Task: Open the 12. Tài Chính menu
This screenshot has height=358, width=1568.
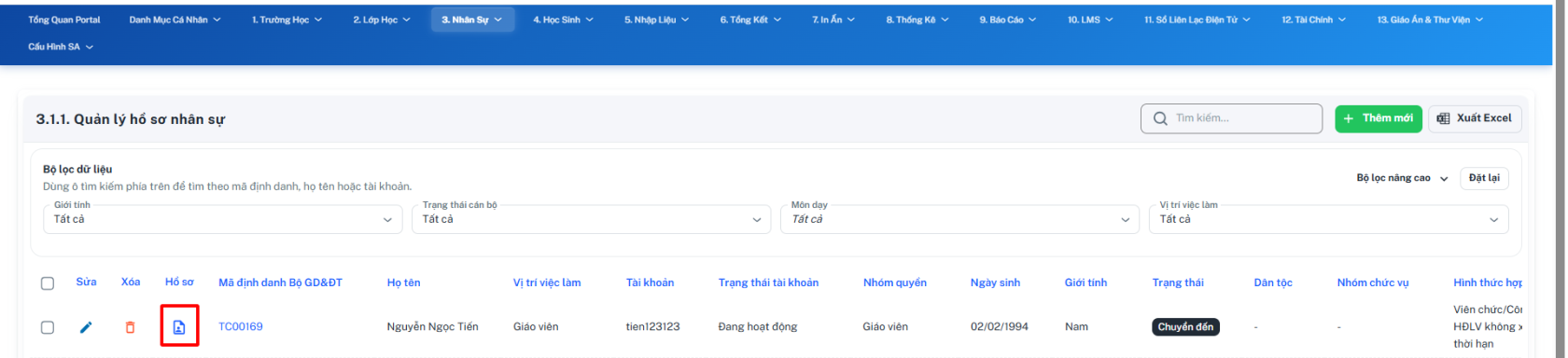Action: click(1313, 20)
